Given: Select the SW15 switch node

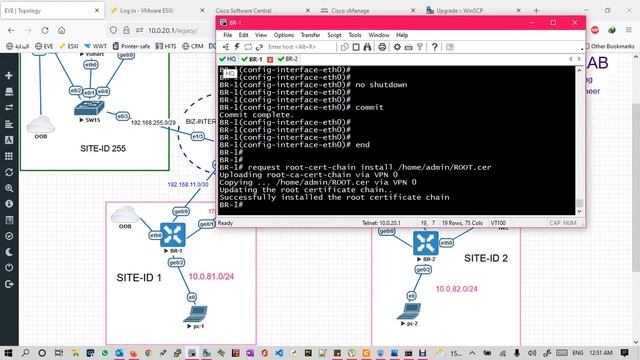Looking at the screenshot, I should pyautogui.click(x=89, y=108).
